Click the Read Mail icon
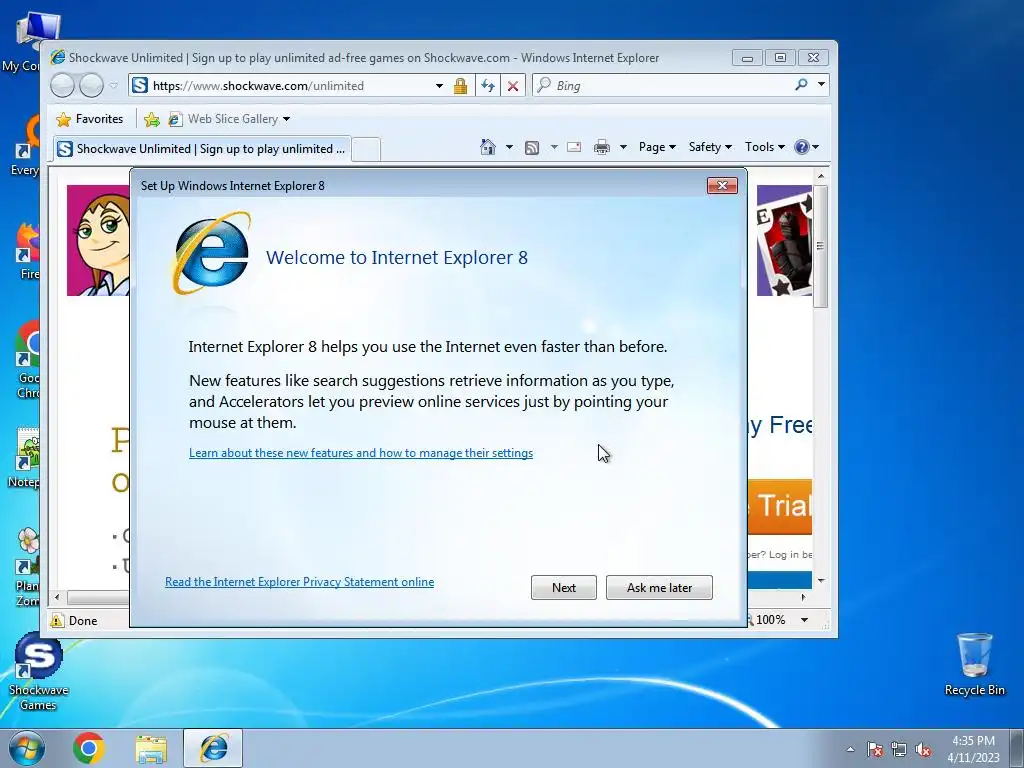The image size is (1024, 768). [x=574, y=147]
